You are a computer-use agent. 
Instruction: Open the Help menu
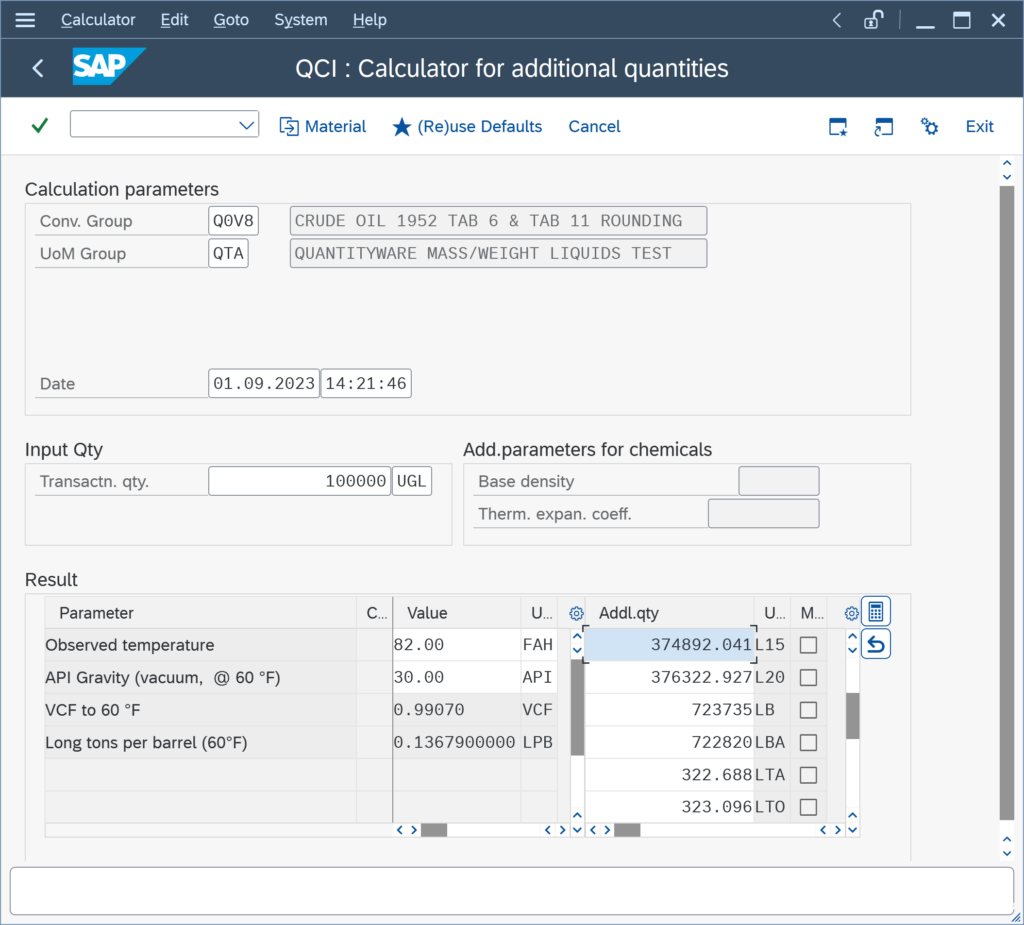(x=370, y=20)
